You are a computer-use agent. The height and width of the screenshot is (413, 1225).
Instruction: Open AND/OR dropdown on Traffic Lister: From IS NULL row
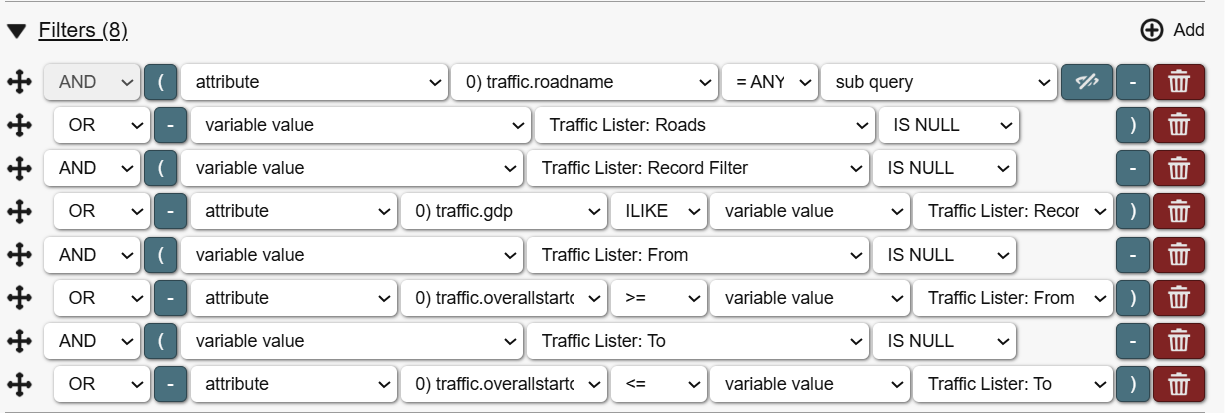tap(91, 255)
